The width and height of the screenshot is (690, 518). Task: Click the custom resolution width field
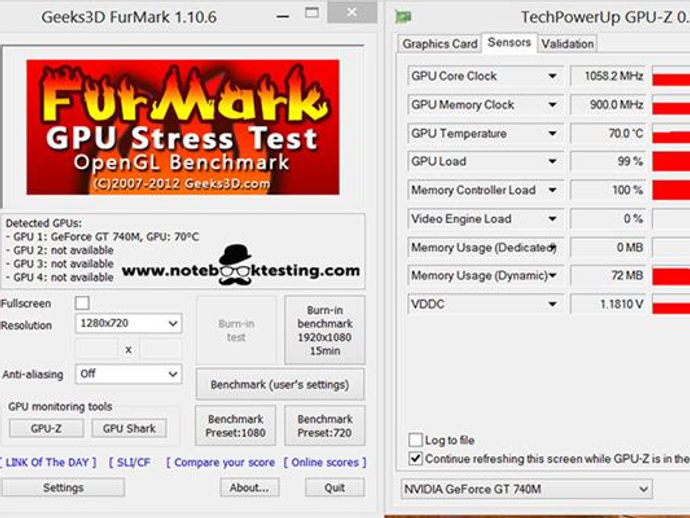[x=96, y=349]
